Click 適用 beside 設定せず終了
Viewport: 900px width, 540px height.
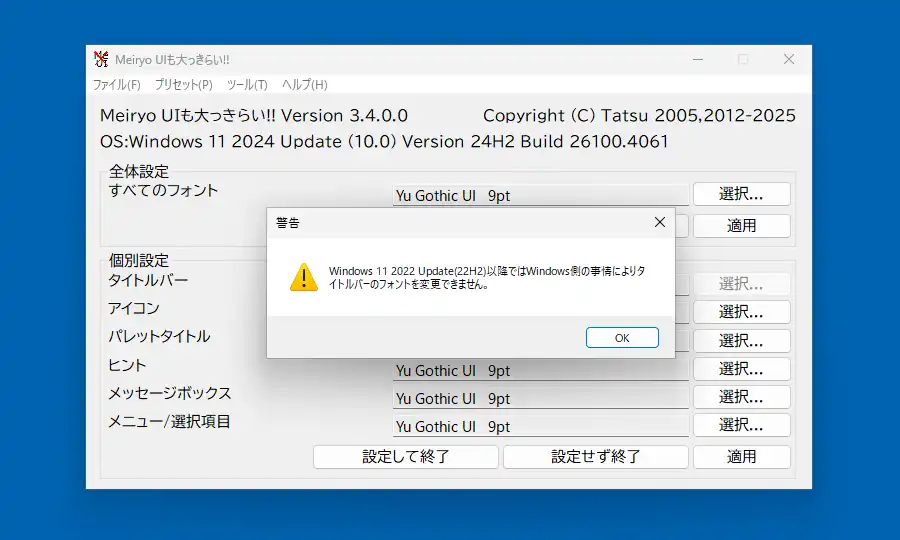point(742,457)
